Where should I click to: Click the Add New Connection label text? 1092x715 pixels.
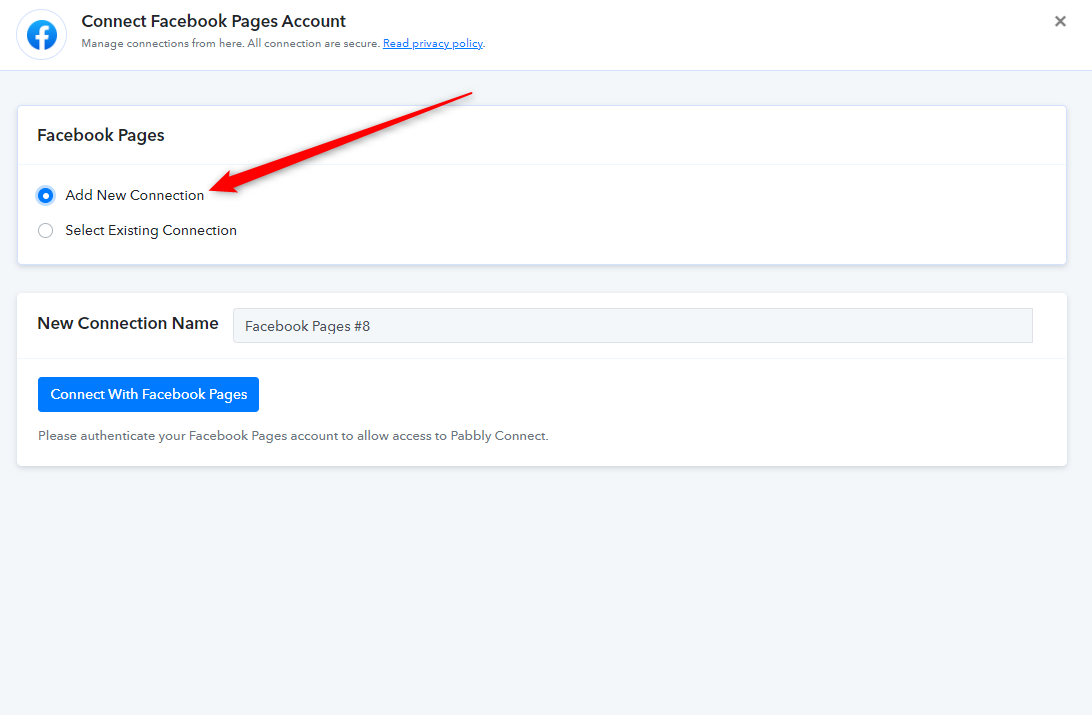point(134,196)
